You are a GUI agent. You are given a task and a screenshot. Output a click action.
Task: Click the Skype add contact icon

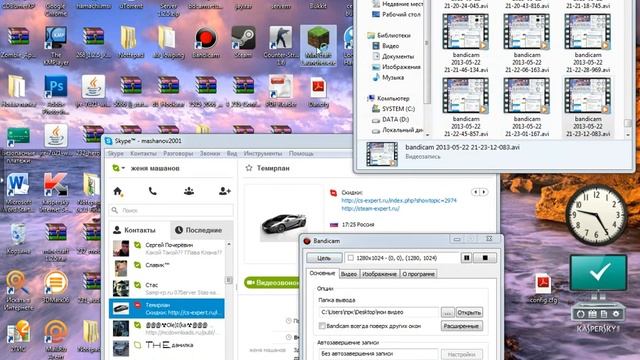pyautogui.click(x=224, y=191)
